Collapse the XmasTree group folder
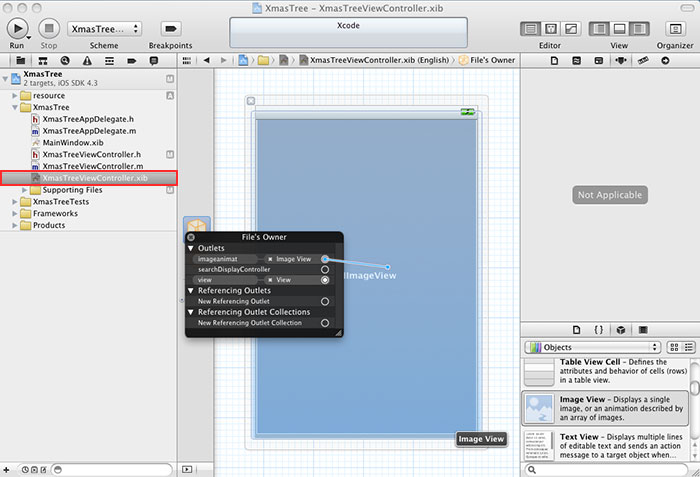The image size is (700, 477). point(15,107)
